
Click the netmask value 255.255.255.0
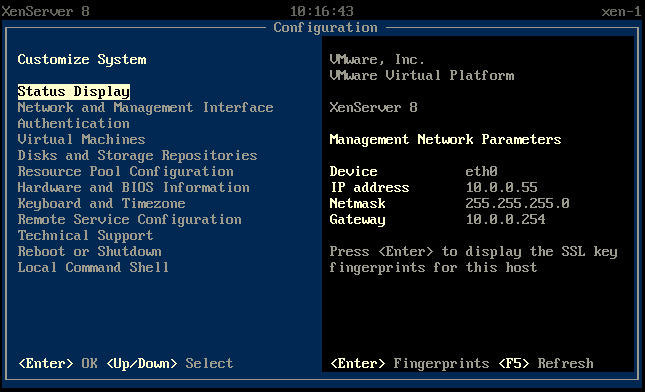coord(517,204)
